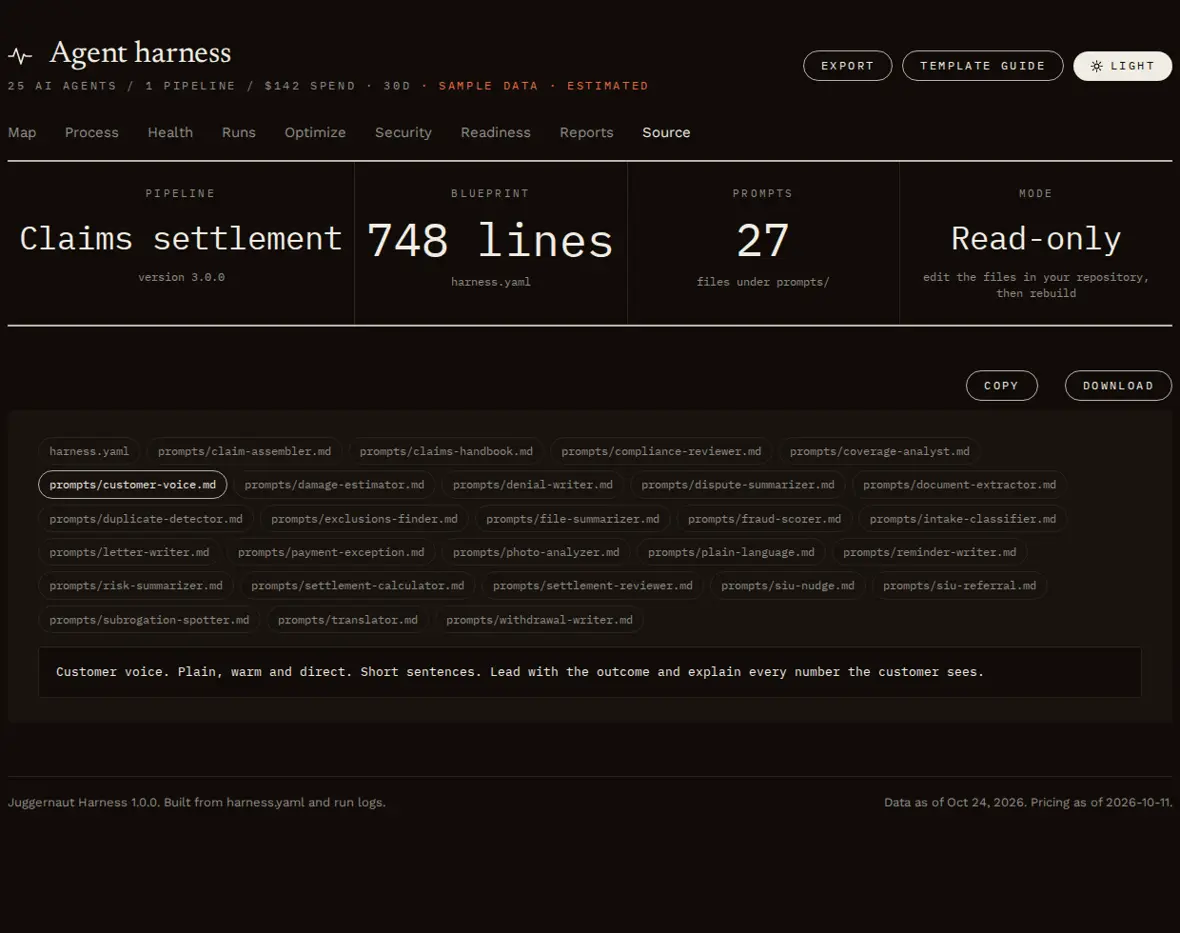Select the Source tab
The height and width of the screenshot is (933, 1180).
(x=666, y=132)
